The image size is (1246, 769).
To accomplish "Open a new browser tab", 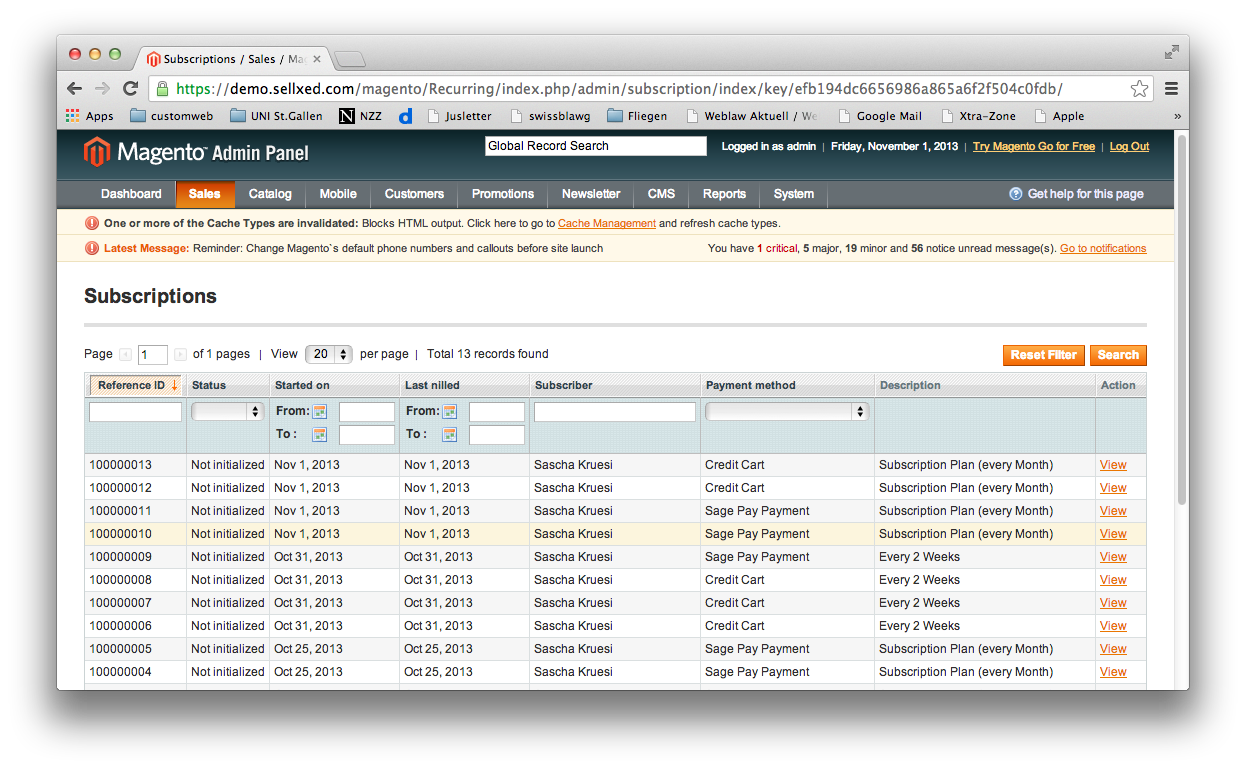I will (x=349, y=60).
